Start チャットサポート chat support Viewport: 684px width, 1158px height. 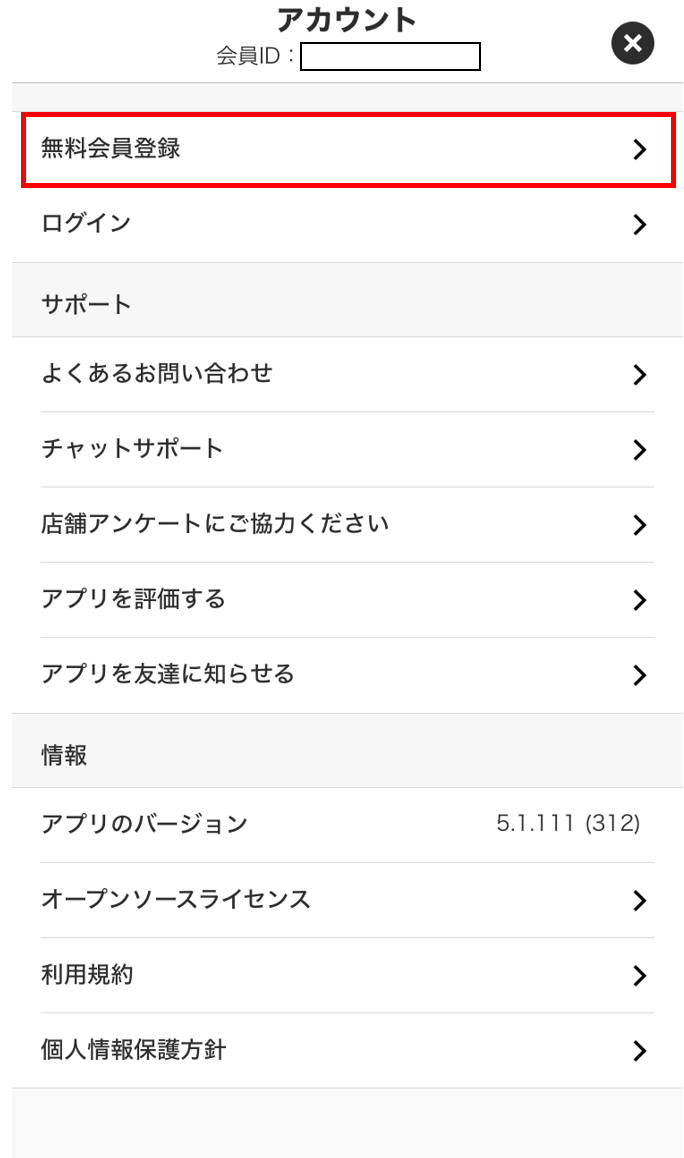(x=132, y=449)
